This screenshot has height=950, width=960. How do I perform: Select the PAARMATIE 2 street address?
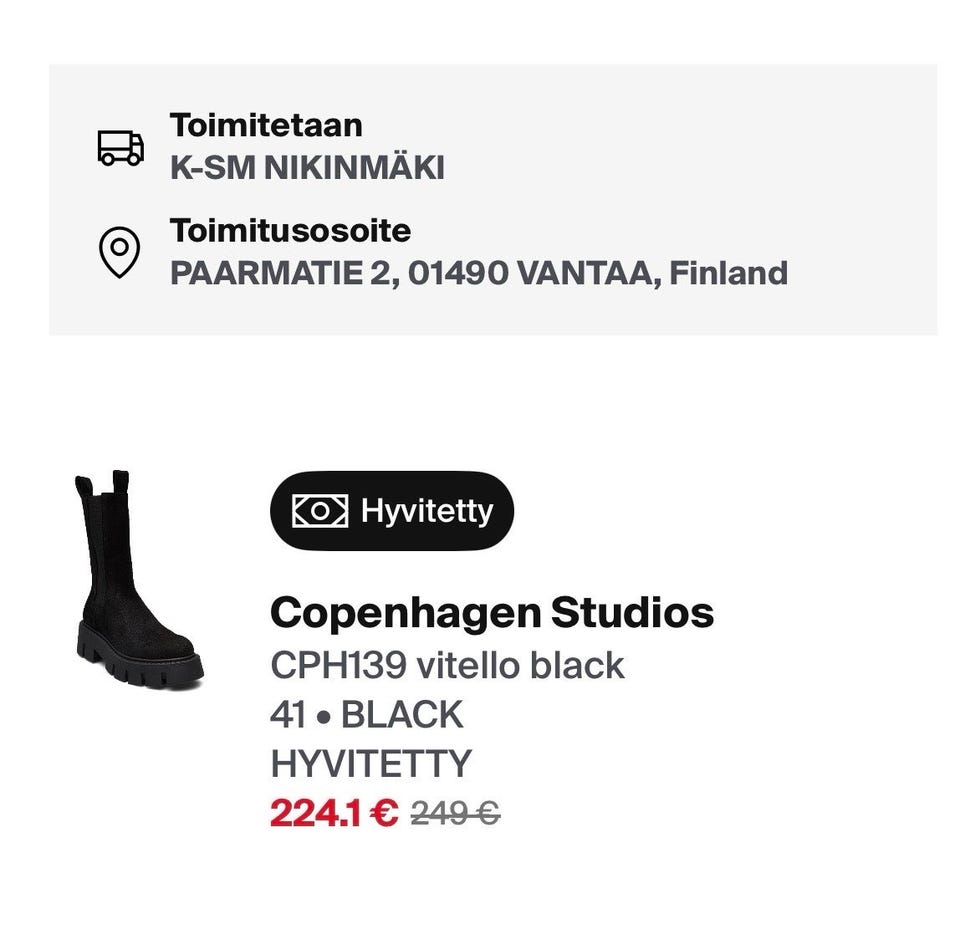pyautogui.click(x=278, y=273)
